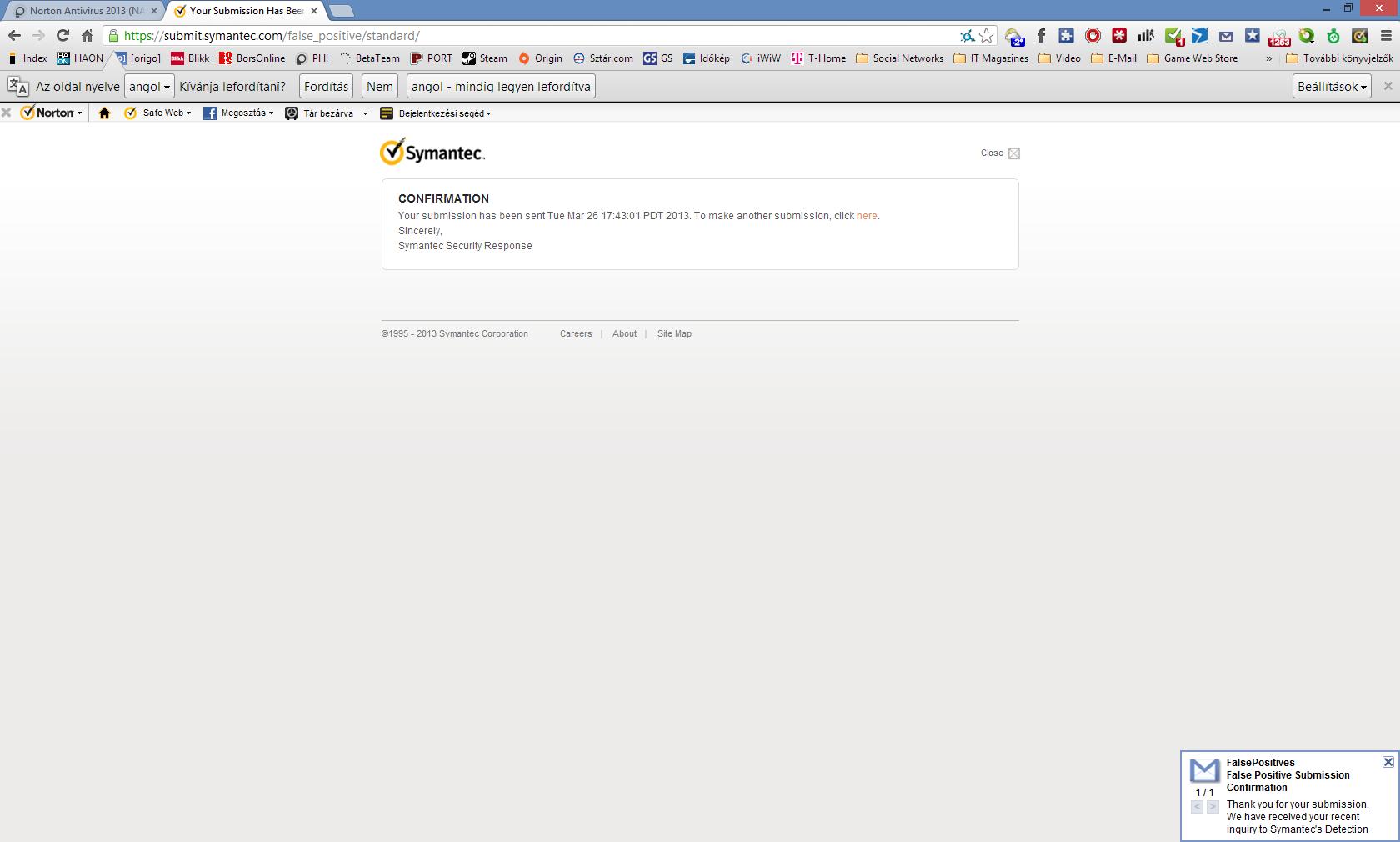Open the Site Map footer link
The height and width of the screenshot is (842, 1400).
click(x=674, y=333)
